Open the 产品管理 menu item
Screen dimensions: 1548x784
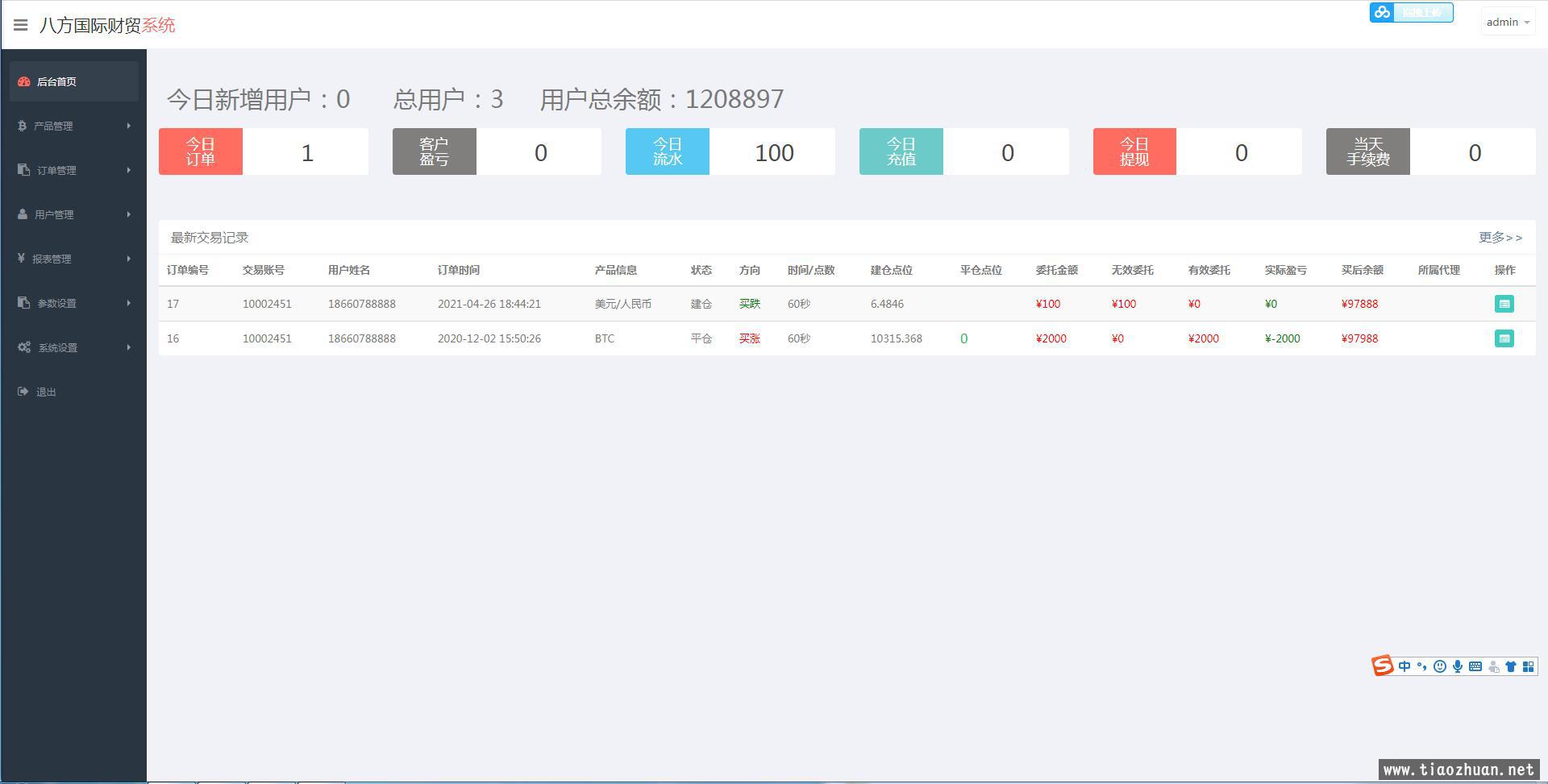click(x=74, y=126)
